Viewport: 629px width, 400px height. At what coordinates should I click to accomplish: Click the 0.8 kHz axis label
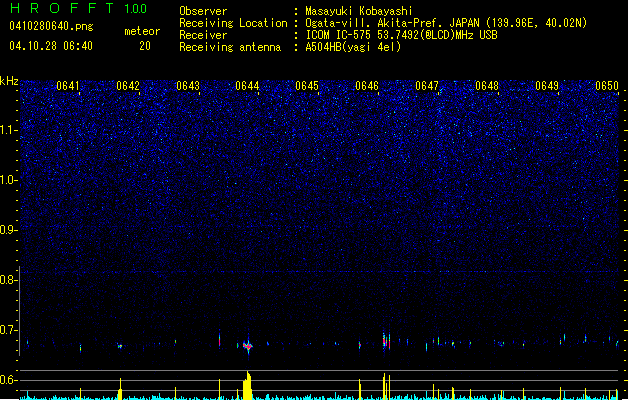9,280
